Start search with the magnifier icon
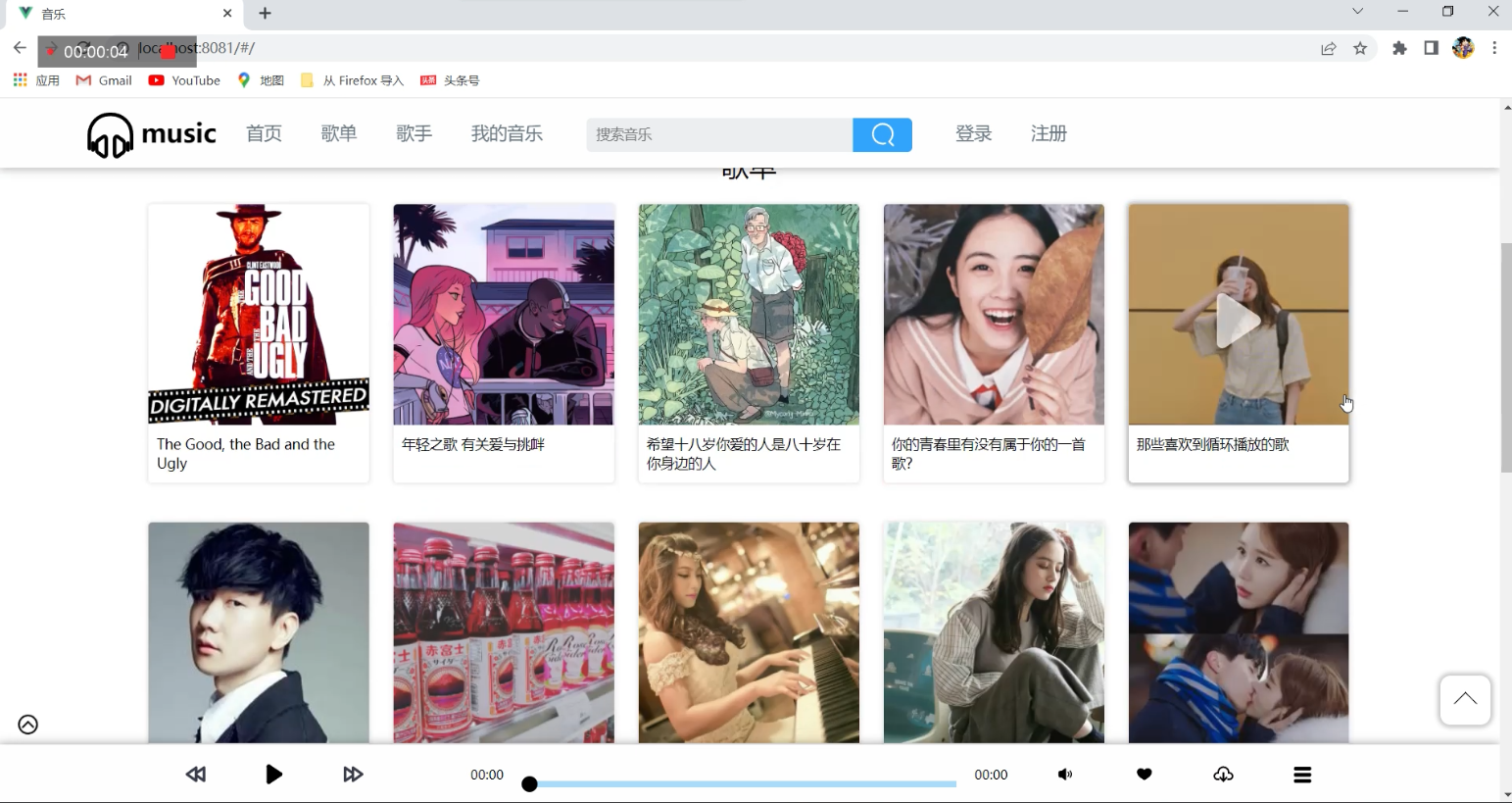Image resolution: width=1512 pixels, height=803 pixels. (x=881, y=134)
